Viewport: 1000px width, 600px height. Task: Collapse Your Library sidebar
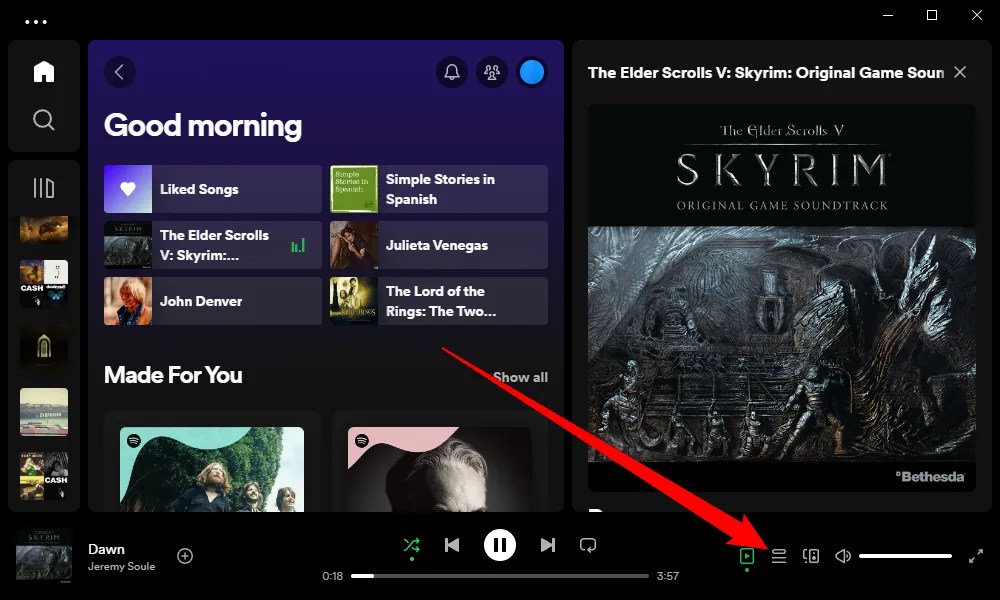point(44,186)
